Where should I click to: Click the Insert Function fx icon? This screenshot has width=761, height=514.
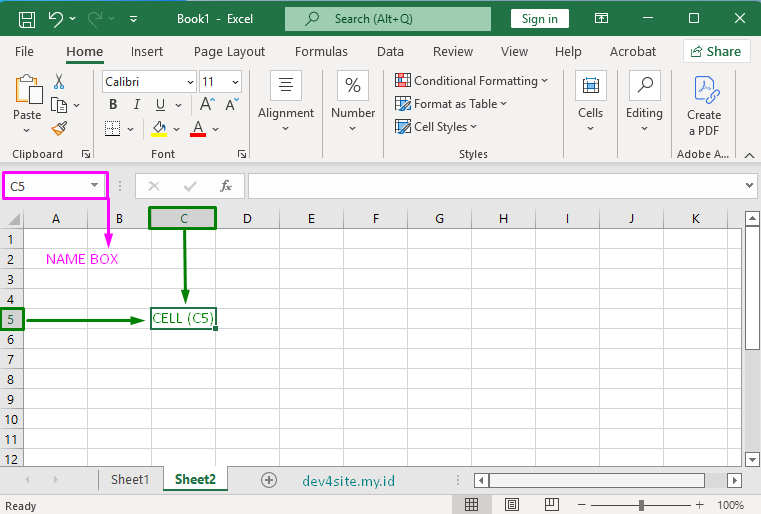click(226, 186)
